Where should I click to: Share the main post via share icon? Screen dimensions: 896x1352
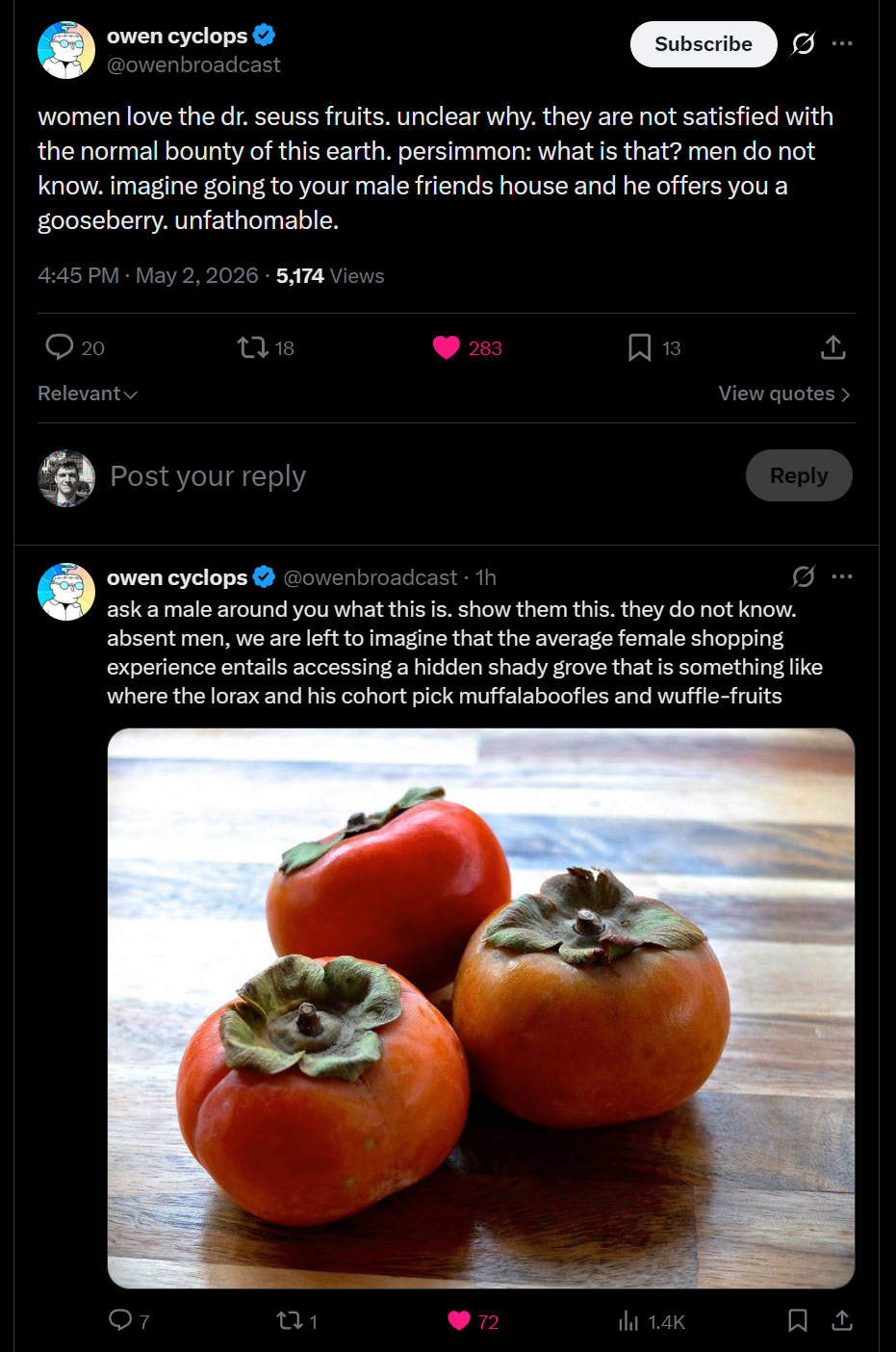tap(833, 347)
